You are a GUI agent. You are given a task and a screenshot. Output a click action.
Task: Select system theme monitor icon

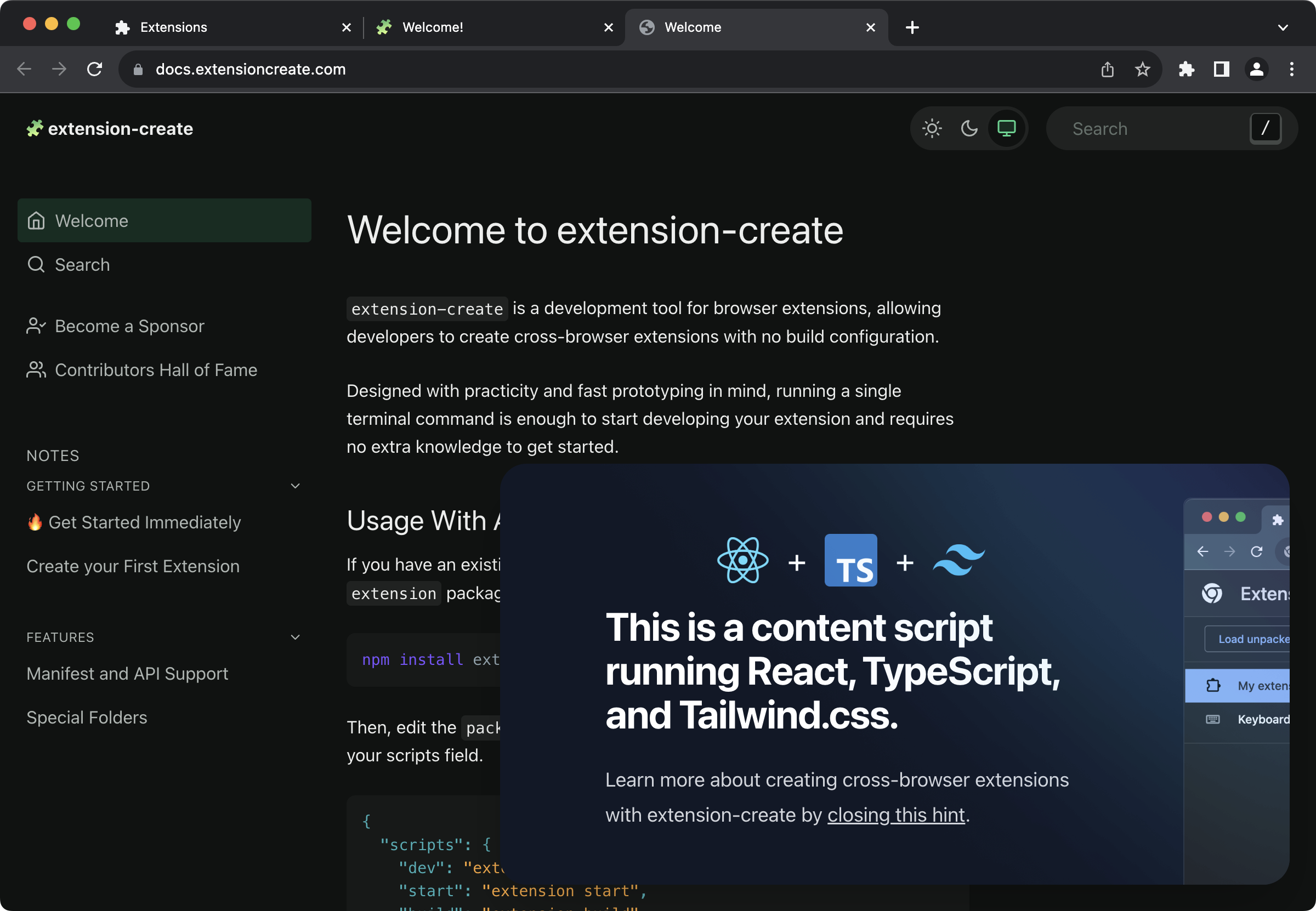coord(1007,128)
